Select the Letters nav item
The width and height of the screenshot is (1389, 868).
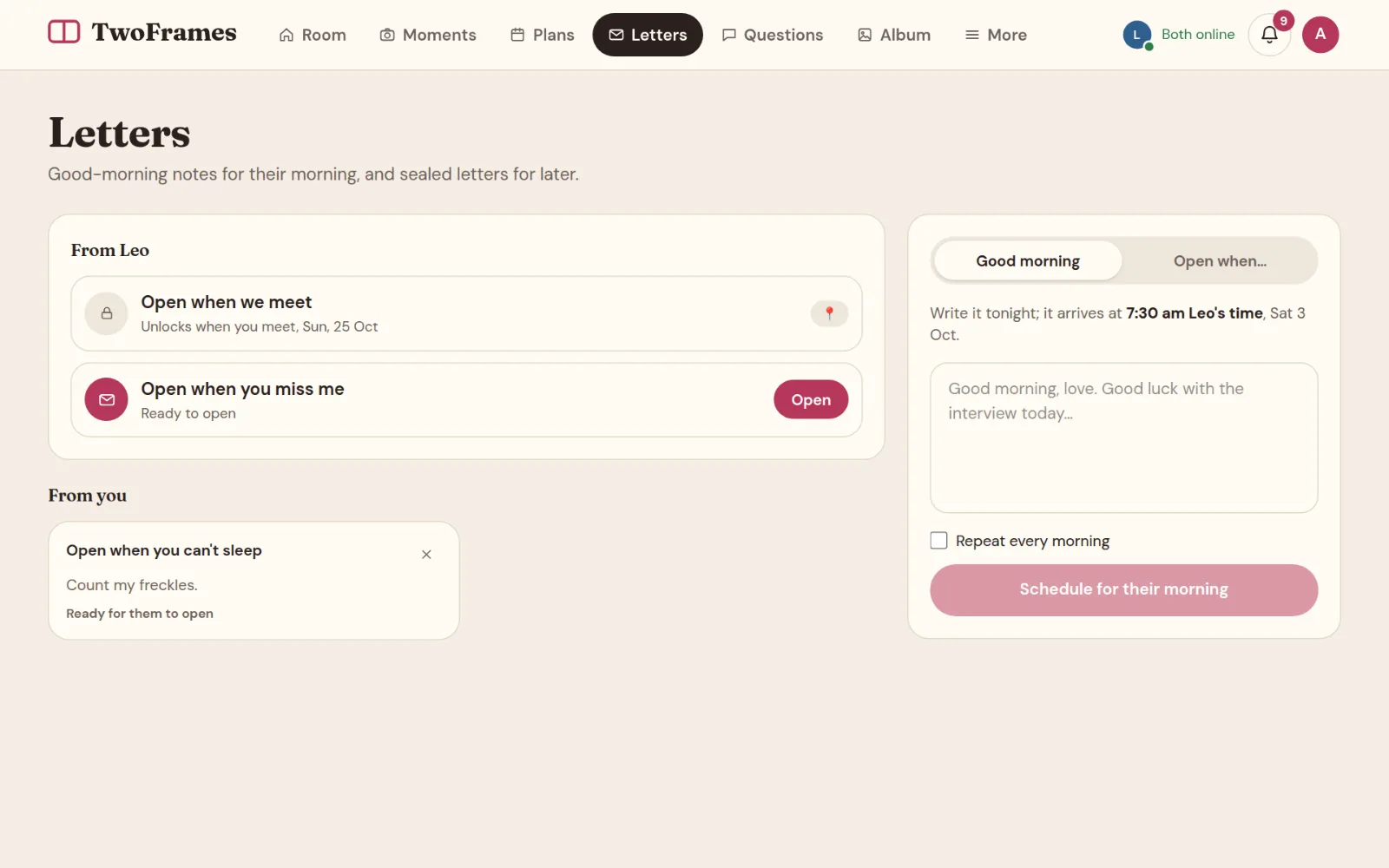point(648,35)
